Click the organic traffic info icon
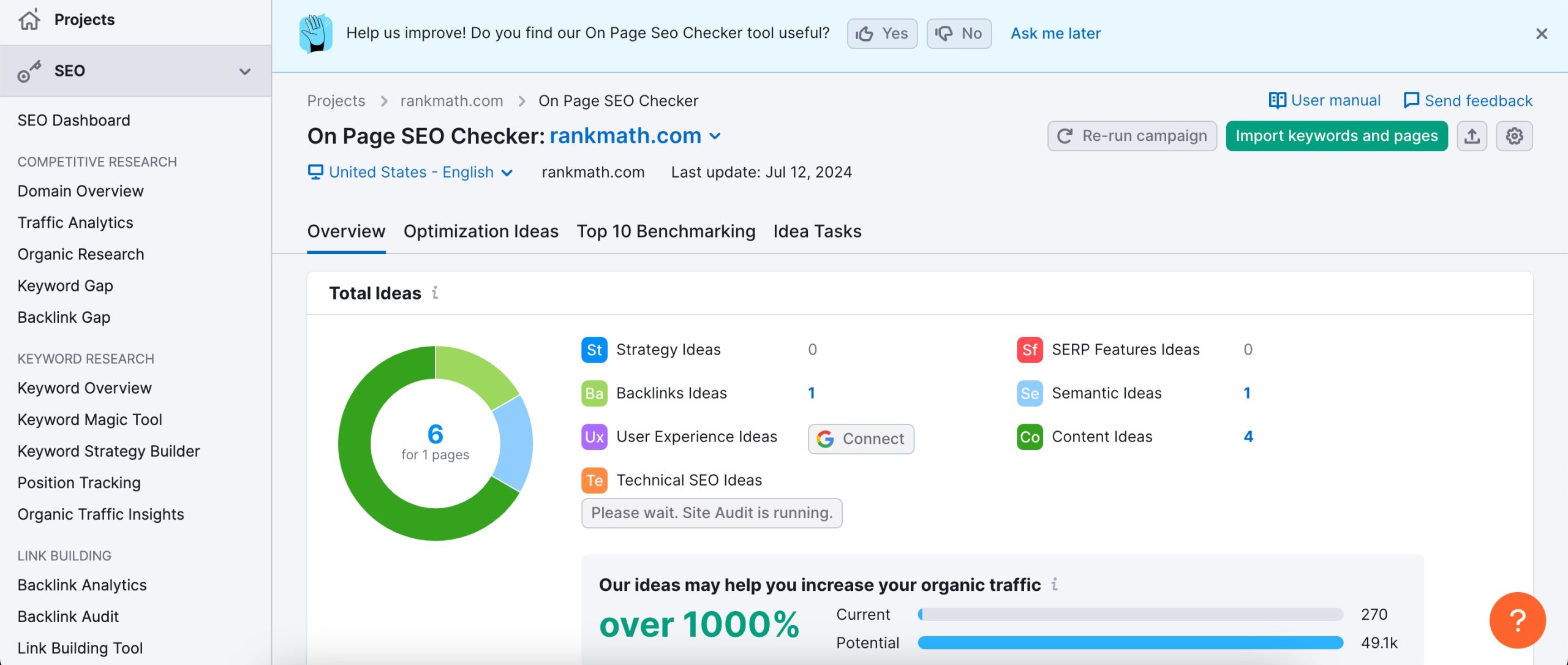The image size is (1568, 665). 1054,585
